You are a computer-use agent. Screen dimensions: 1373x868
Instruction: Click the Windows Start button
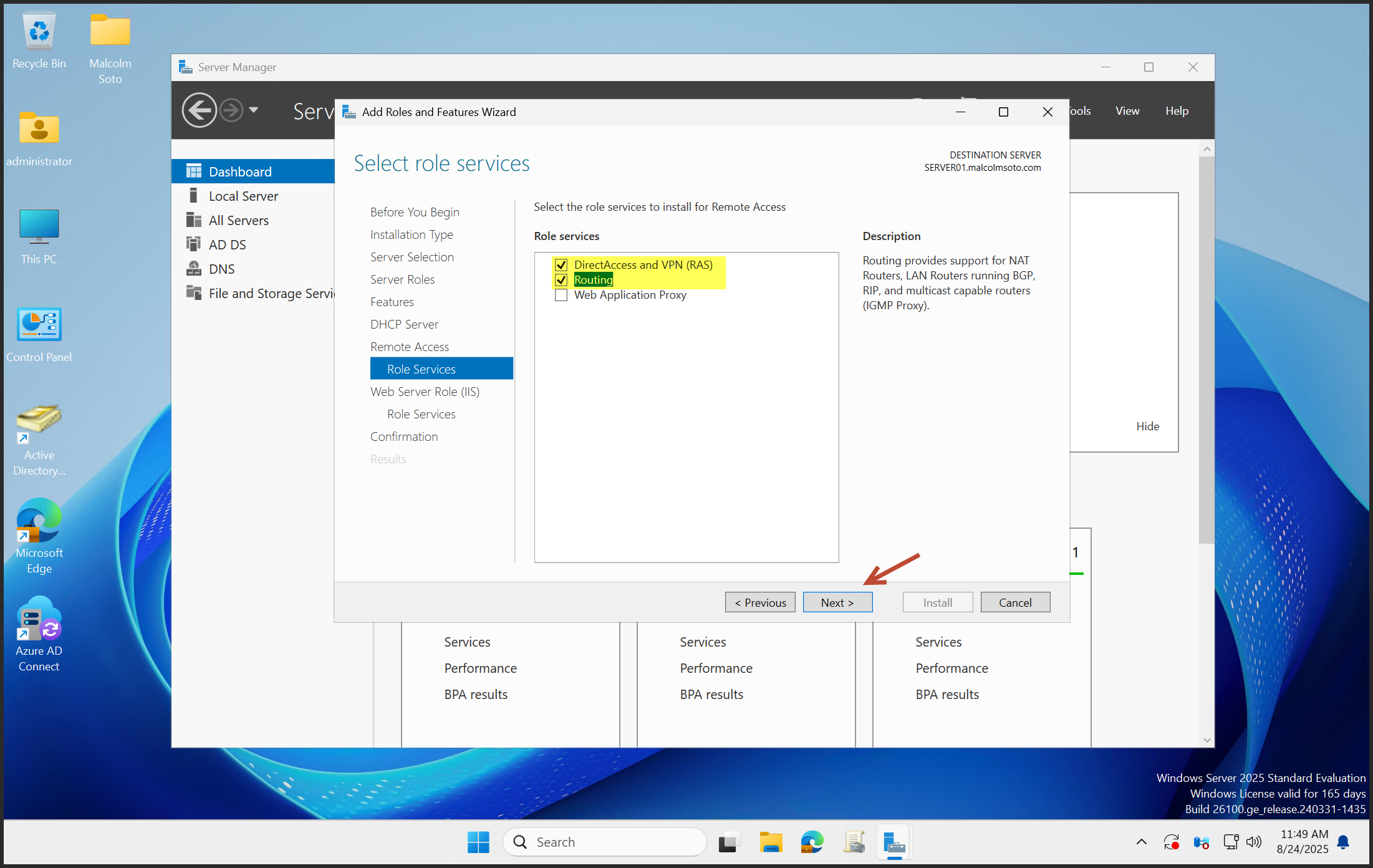[x=478, y=842]
